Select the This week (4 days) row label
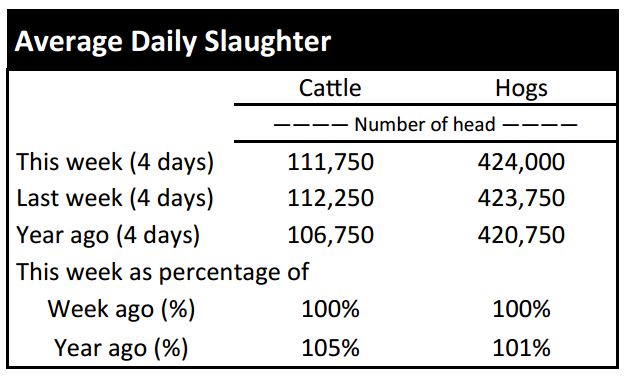624x379 pixels. (115, 163)
